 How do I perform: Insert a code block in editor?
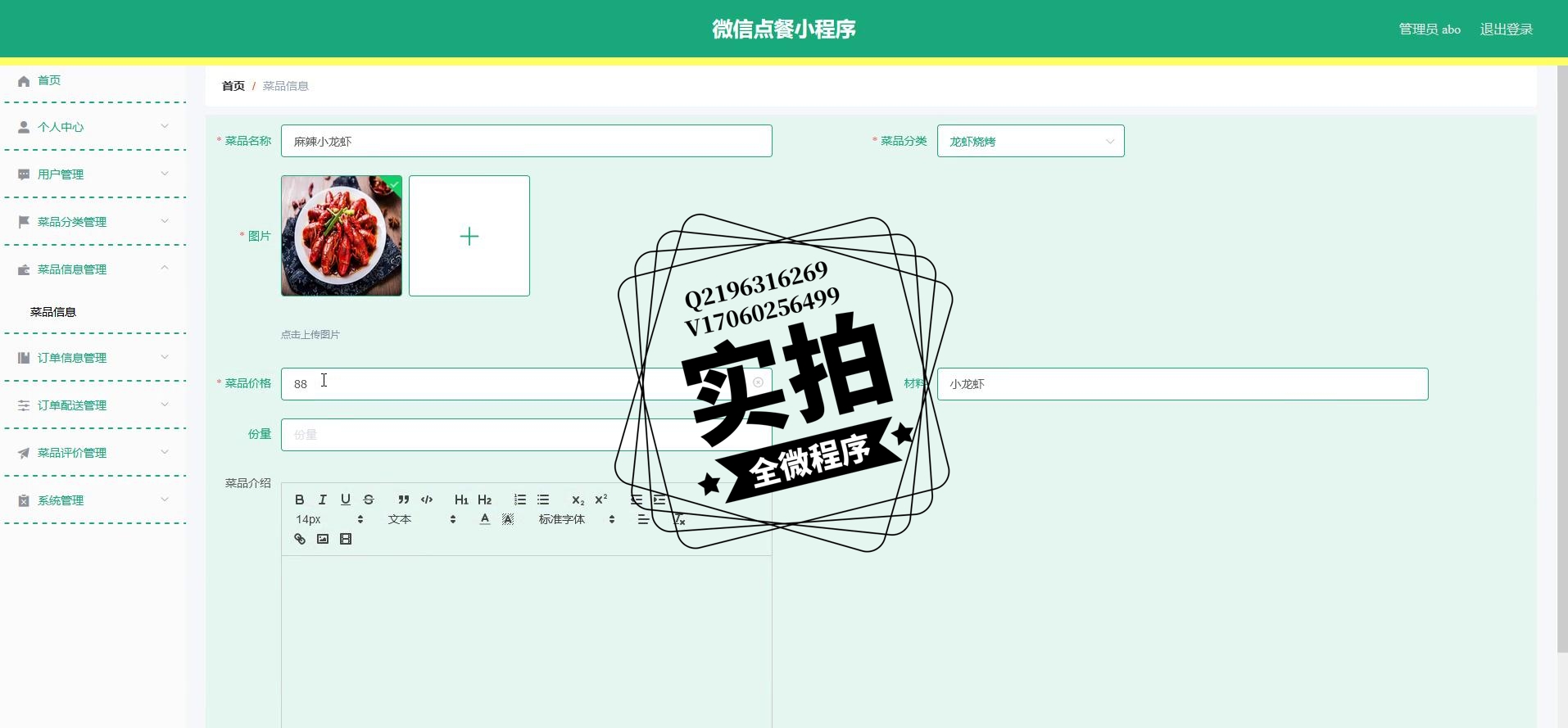click(x=427, y=500)
